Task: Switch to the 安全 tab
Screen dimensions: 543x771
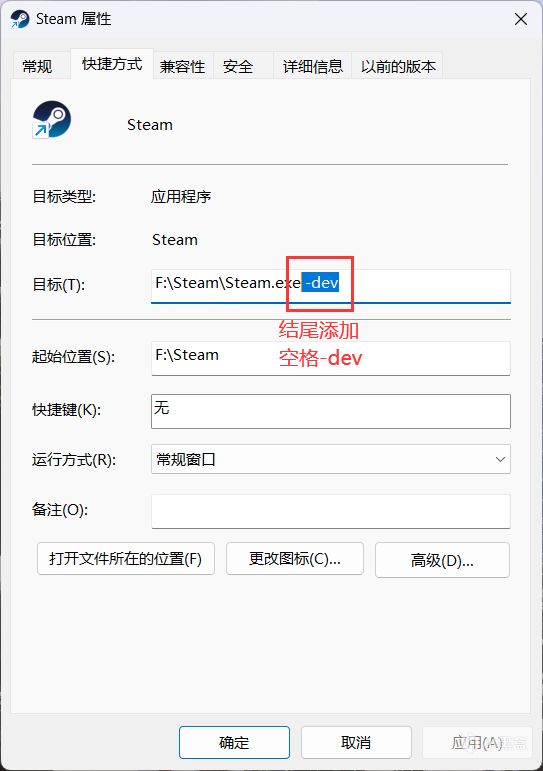Action: [238, 66]
